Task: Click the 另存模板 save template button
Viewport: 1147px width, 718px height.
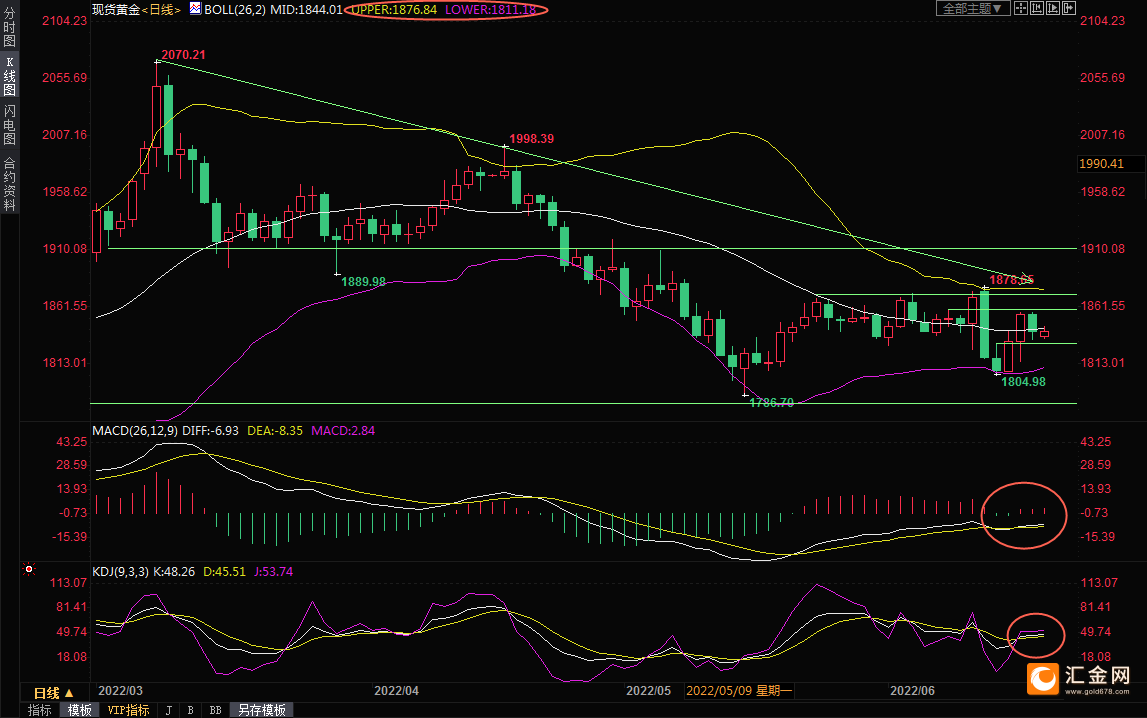Action: [x=262, y=710]
